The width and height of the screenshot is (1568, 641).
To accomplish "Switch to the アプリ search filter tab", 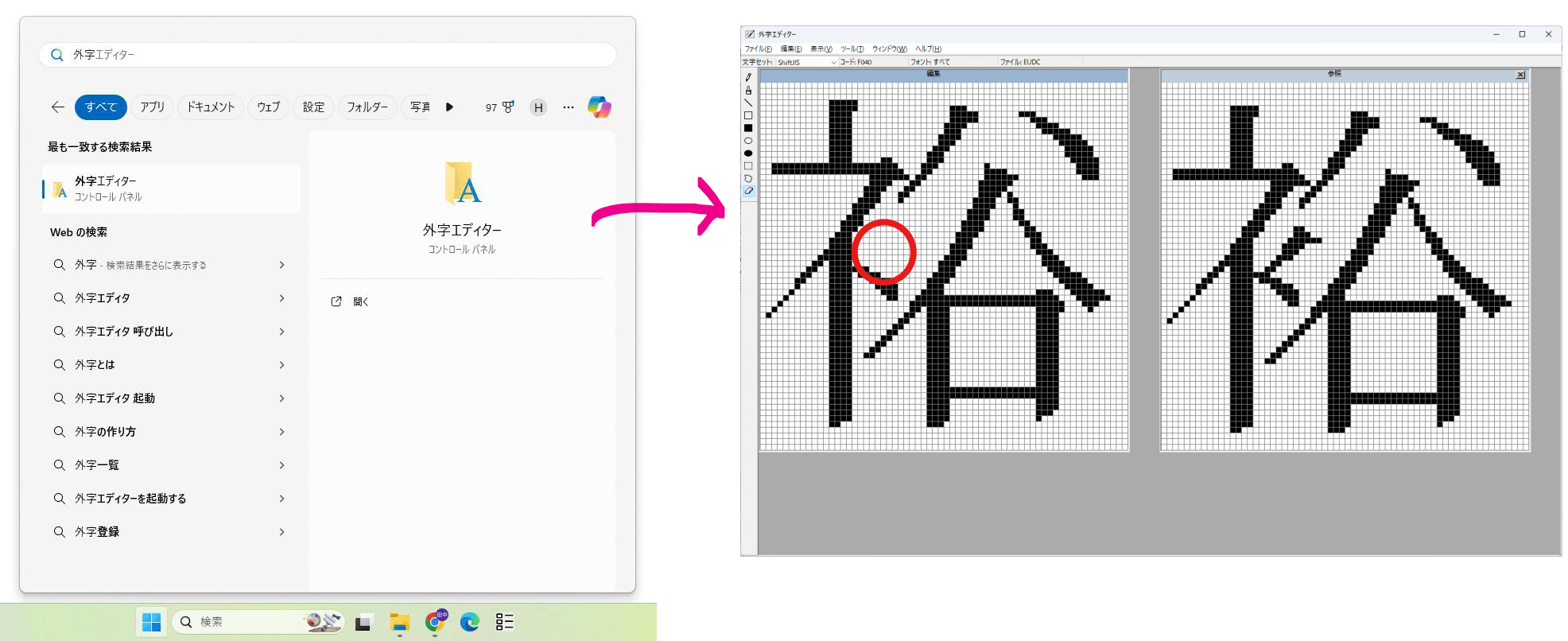I will [x=152, y=107].
